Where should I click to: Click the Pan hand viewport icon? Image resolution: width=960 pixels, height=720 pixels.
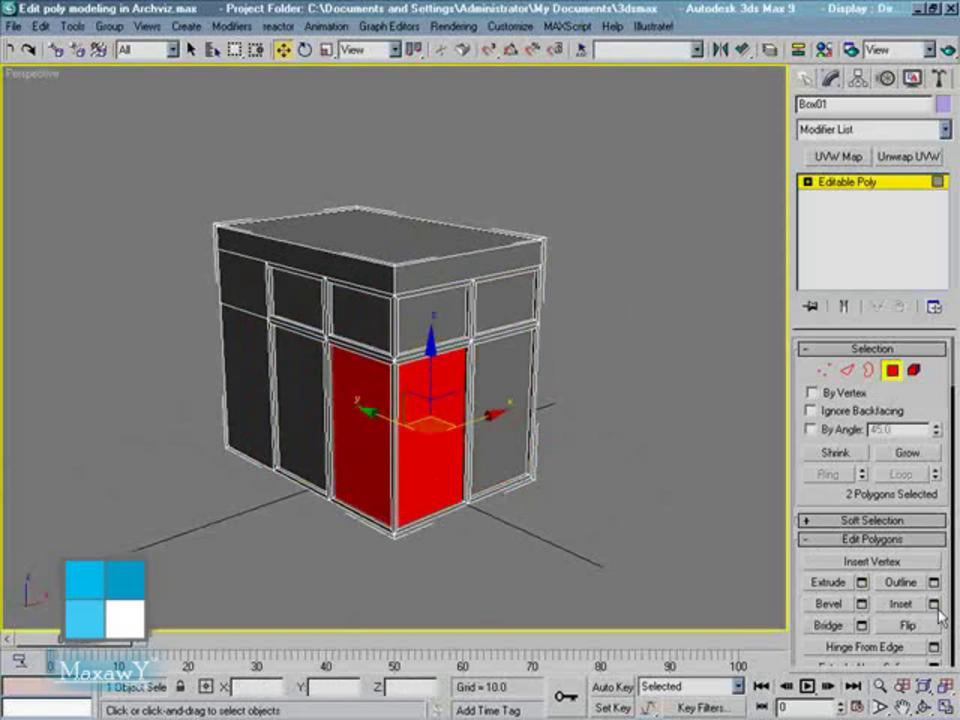click(x=902, y=708)
